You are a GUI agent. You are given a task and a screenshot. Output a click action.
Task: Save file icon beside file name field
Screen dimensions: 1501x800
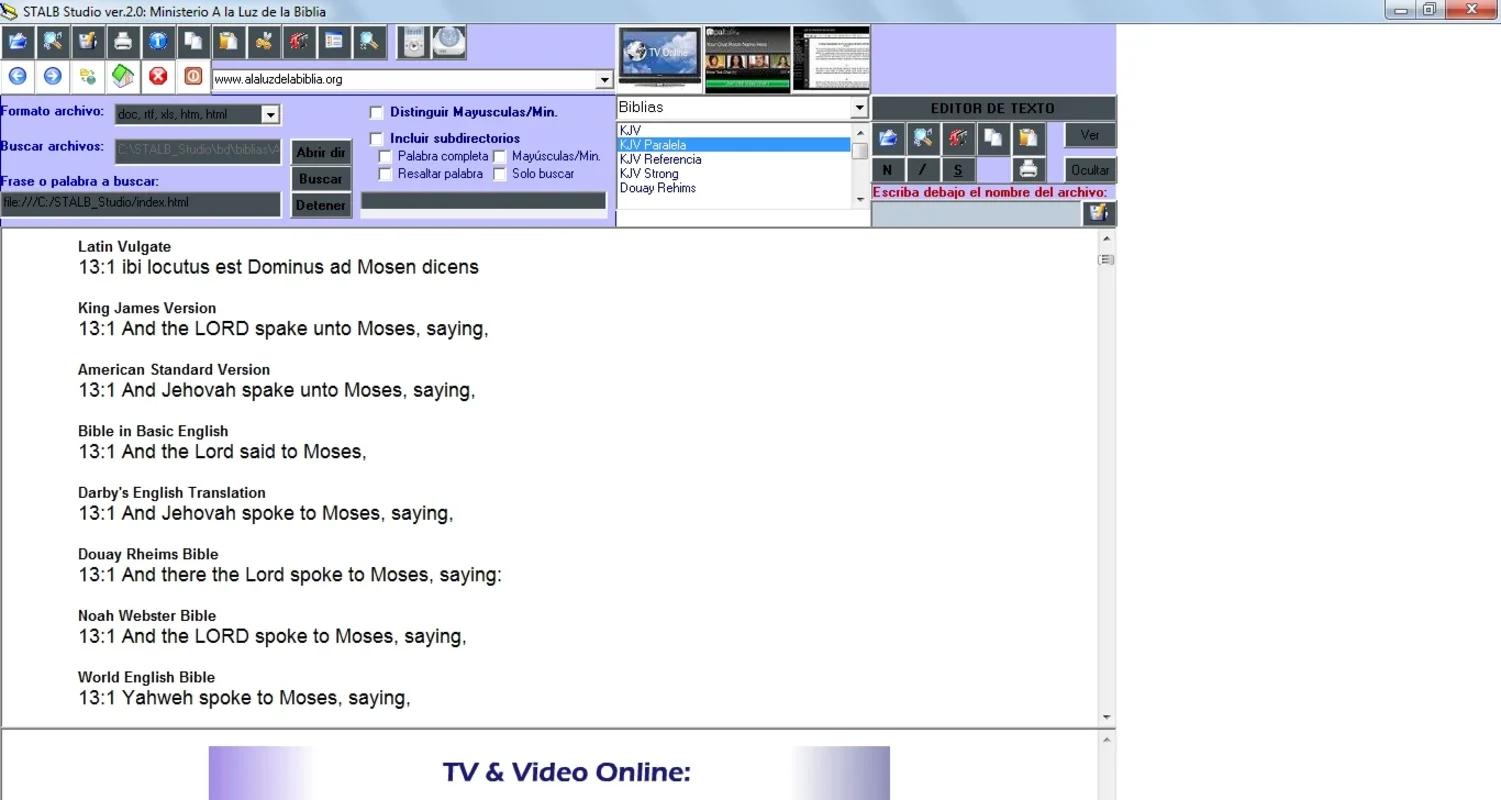pyautogui.click(x=1099, y=213)
